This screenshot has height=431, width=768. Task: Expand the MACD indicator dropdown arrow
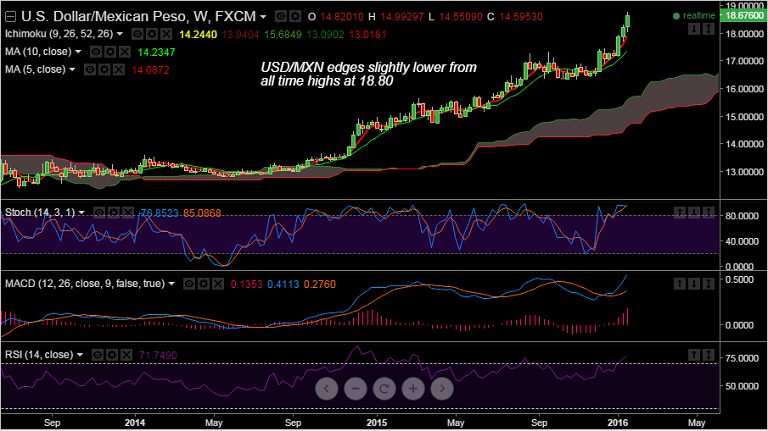(171, 284)
